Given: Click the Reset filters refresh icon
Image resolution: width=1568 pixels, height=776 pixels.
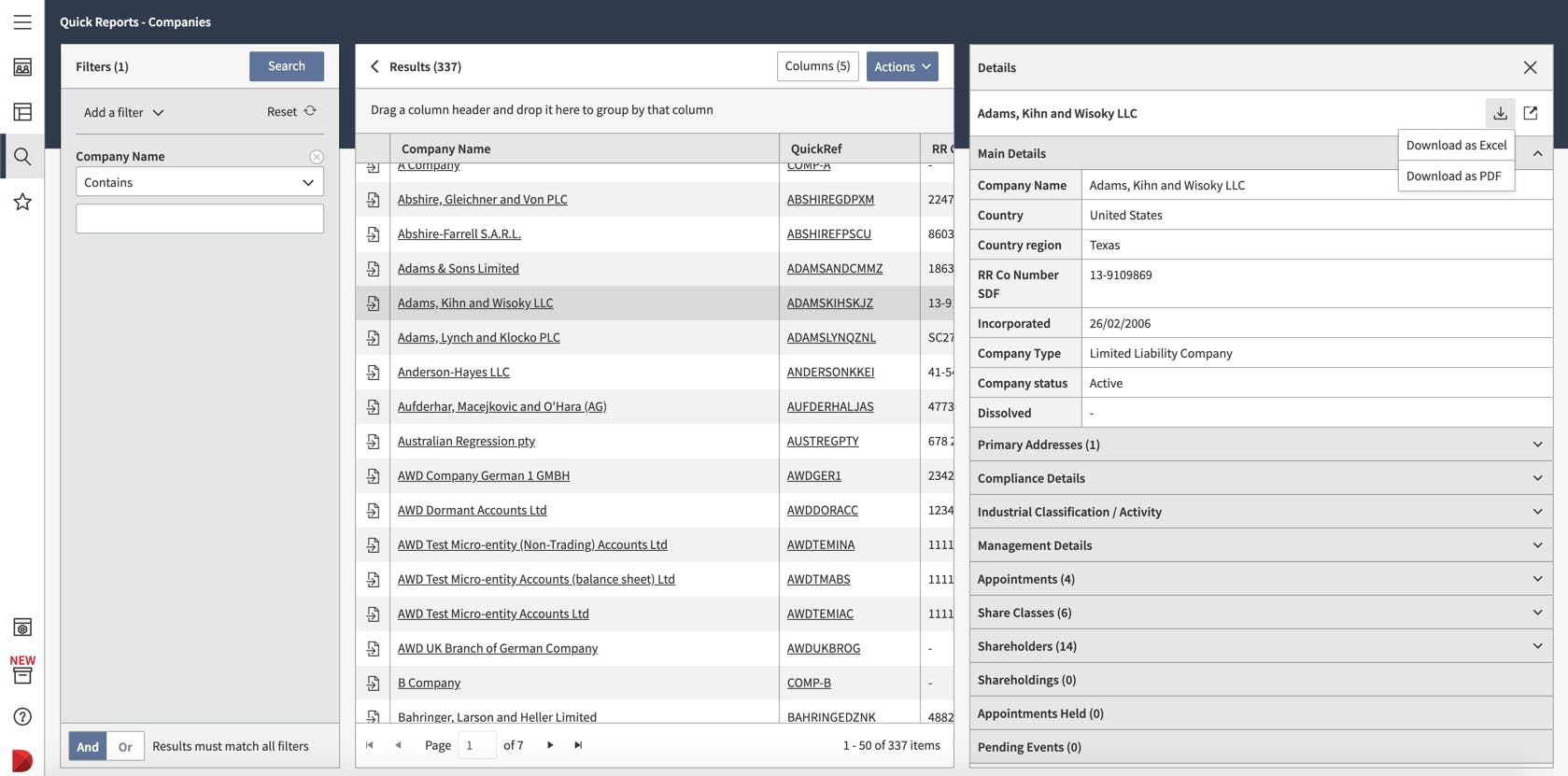Looking at the screenshot, I should (310, 111).
